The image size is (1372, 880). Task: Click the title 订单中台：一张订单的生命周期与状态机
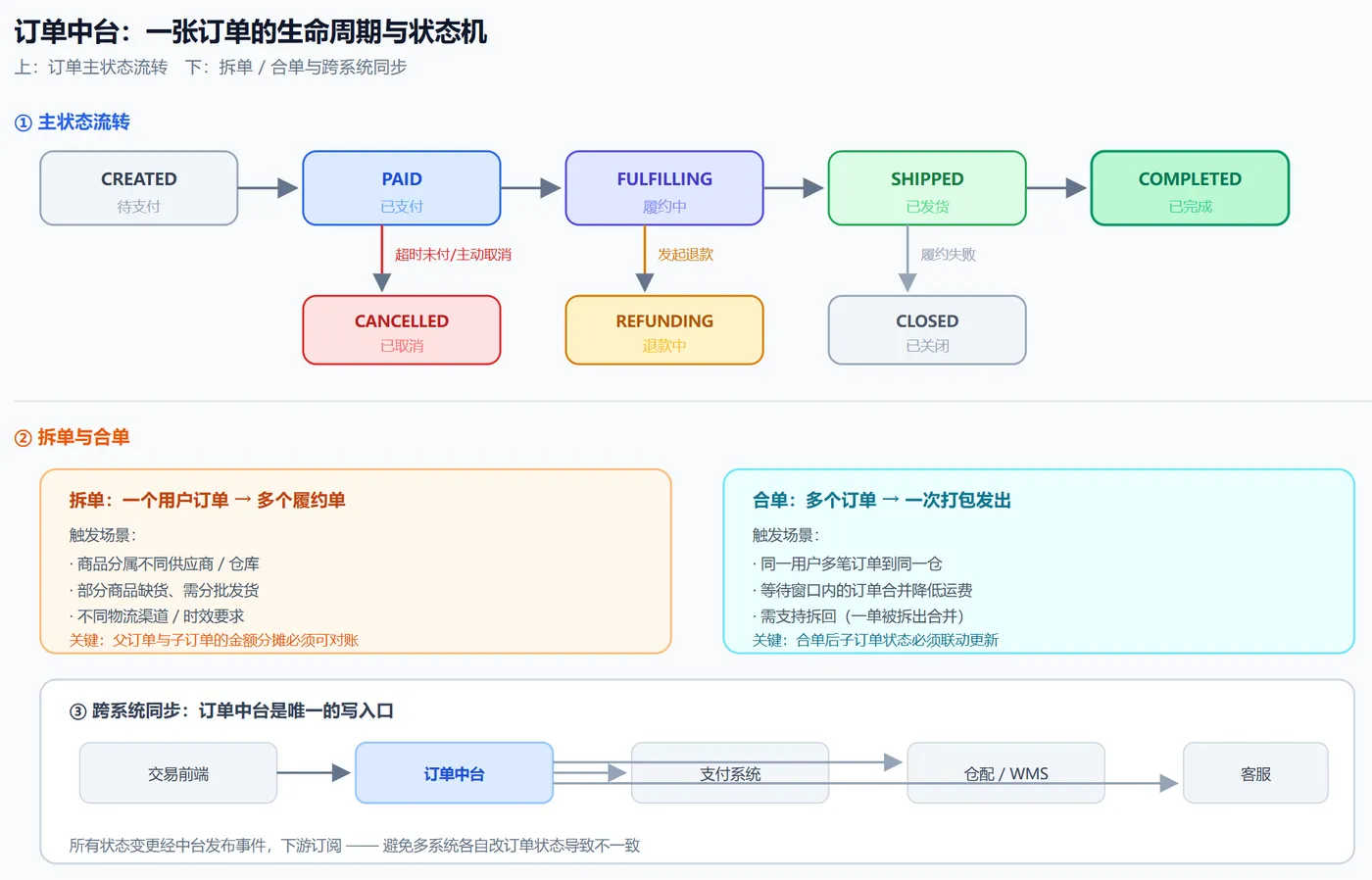(251, 31)
